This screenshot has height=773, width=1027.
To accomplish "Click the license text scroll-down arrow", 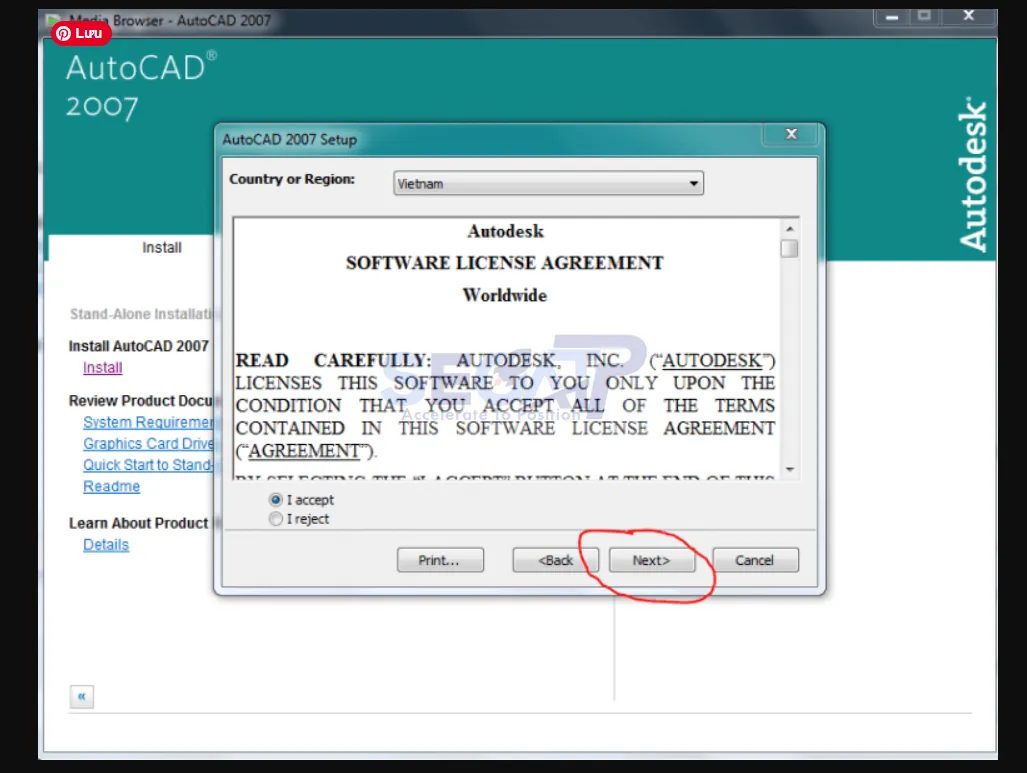I will point(789,470).
